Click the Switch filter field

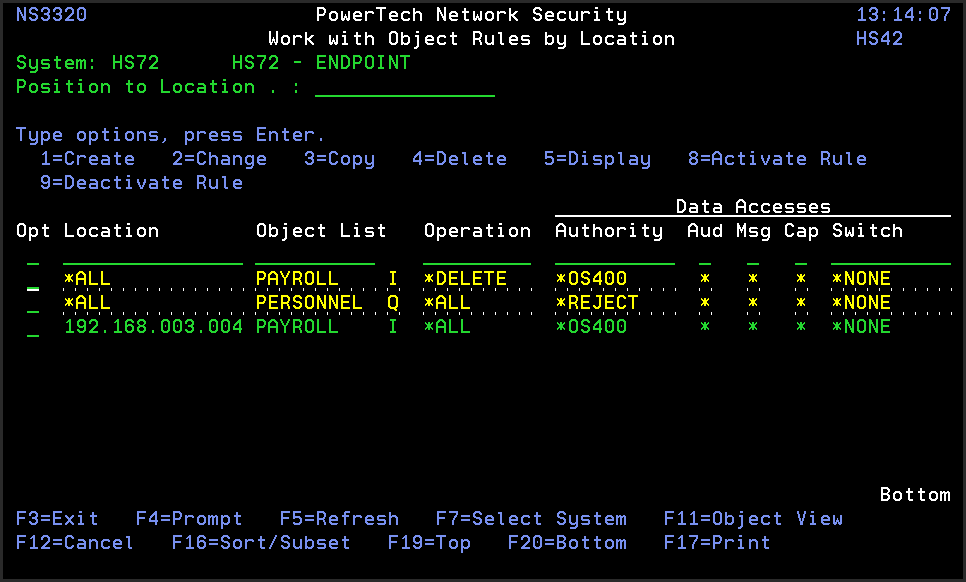click(x=890, y=256)
